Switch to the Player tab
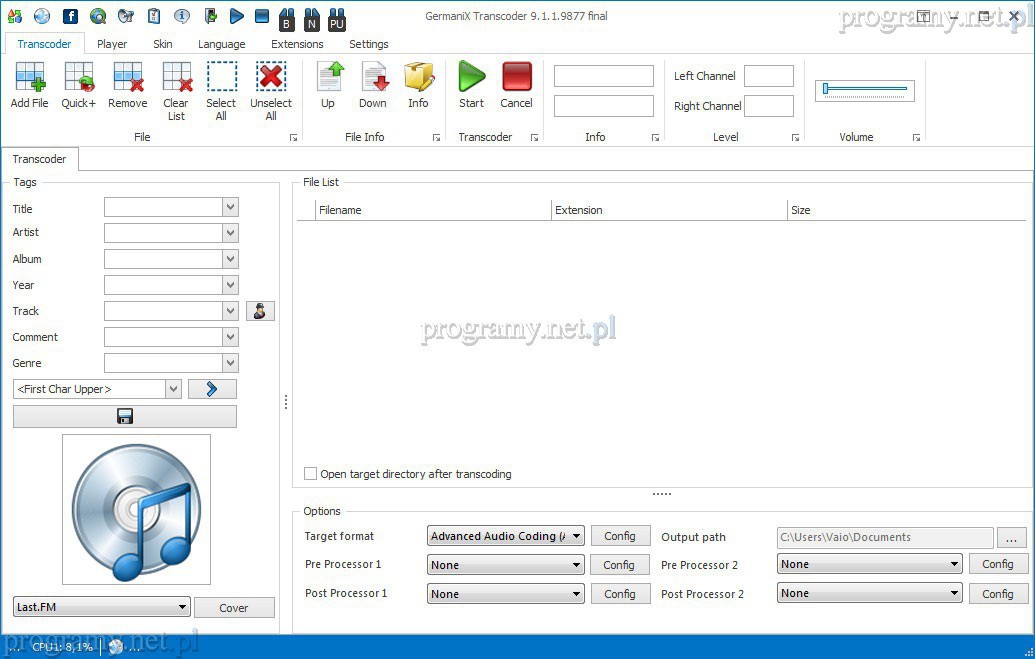Image resolution: width=1035 pixels, height=659 pixels. (x=112, y=44)
